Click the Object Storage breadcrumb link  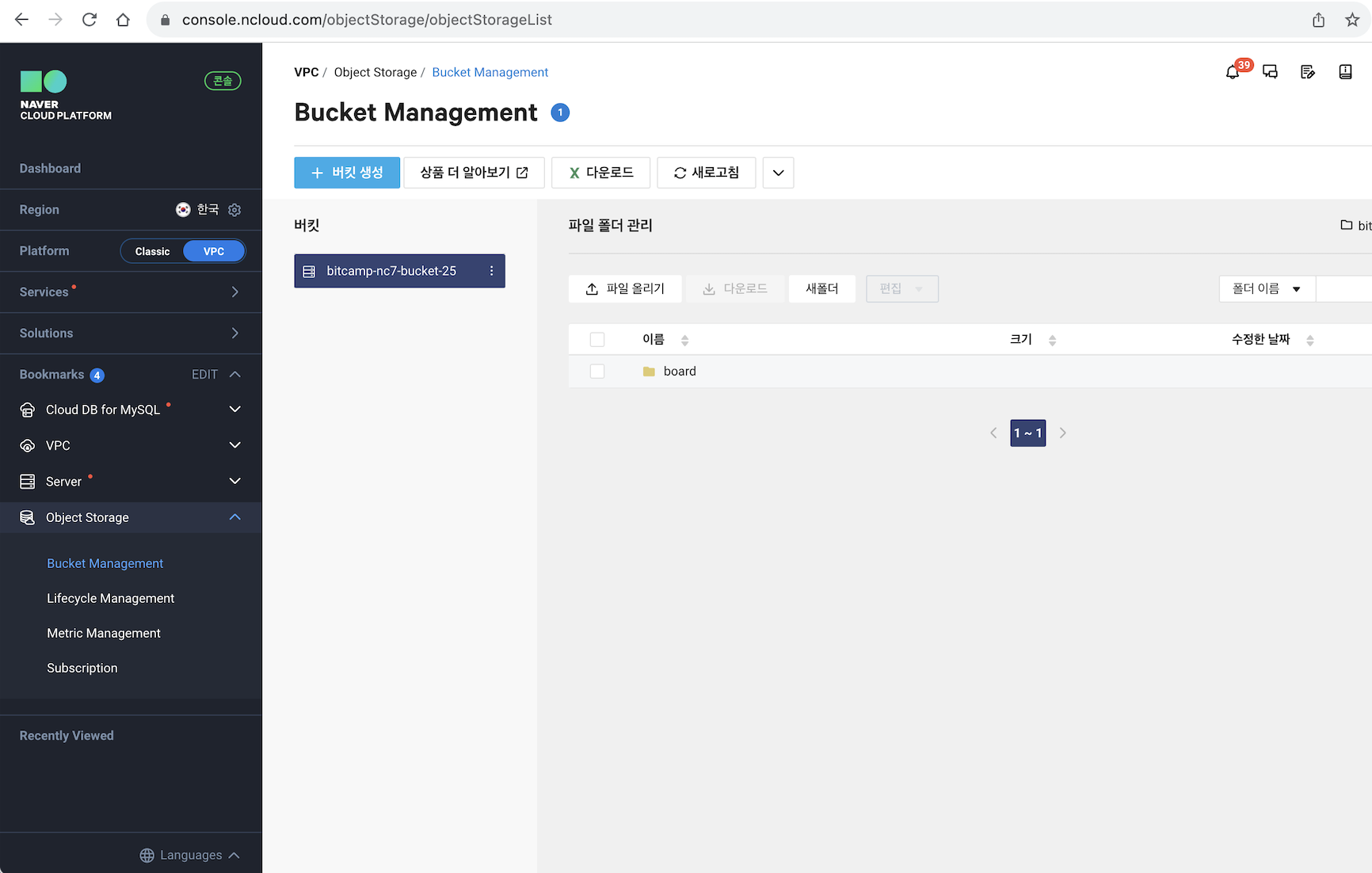coord(375,72)
